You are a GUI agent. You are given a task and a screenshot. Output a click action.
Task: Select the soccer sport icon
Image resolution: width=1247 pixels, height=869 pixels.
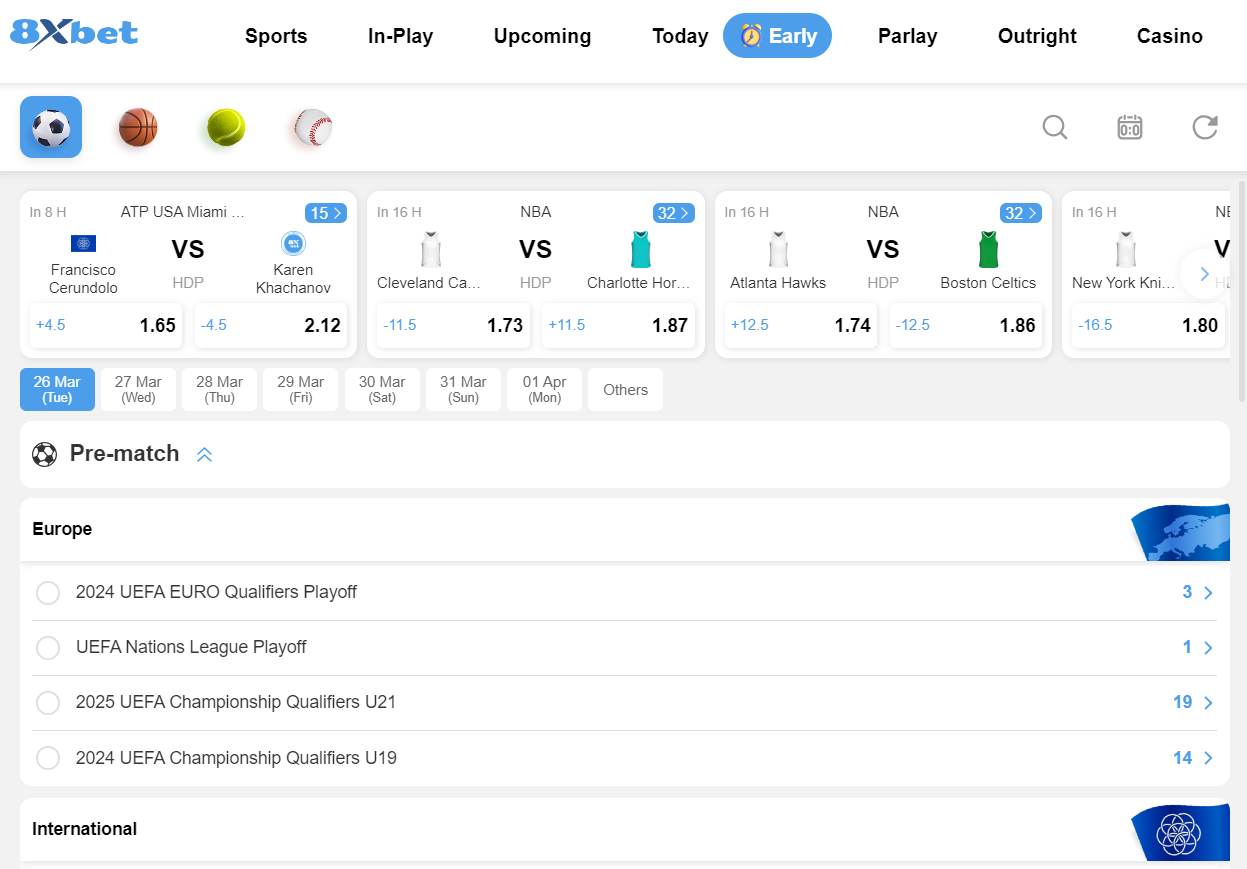tap(51, 127)
